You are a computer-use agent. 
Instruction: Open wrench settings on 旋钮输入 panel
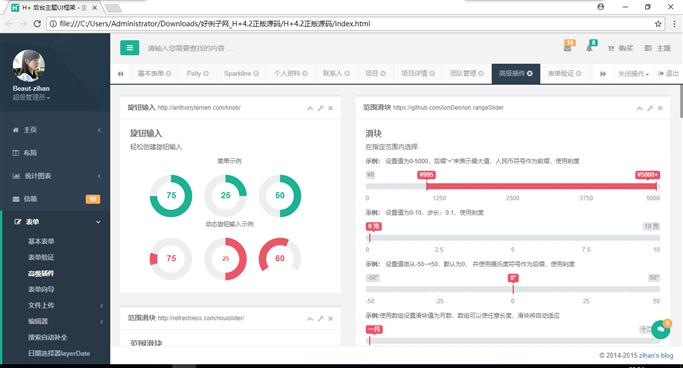coord(320,108)
